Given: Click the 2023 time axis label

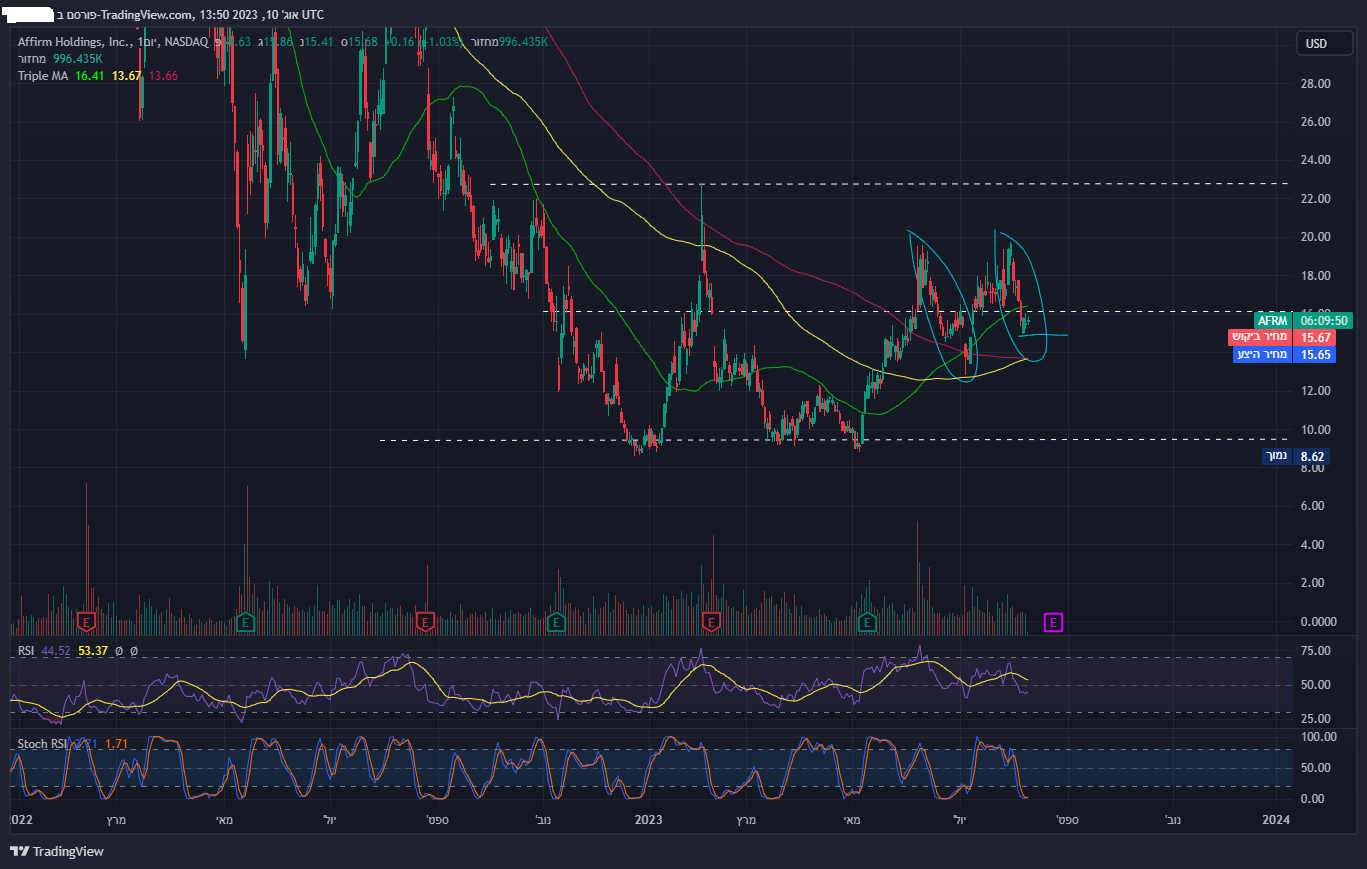Looking at the screenshot, I should (x=649, y=820).
